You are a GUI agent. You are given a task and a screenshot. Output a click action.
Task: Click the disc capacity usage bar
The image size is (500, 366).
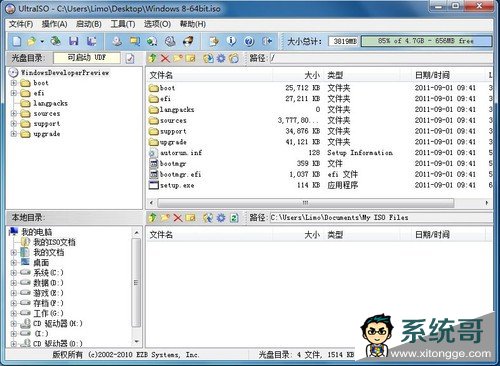[x=426, y=41]
